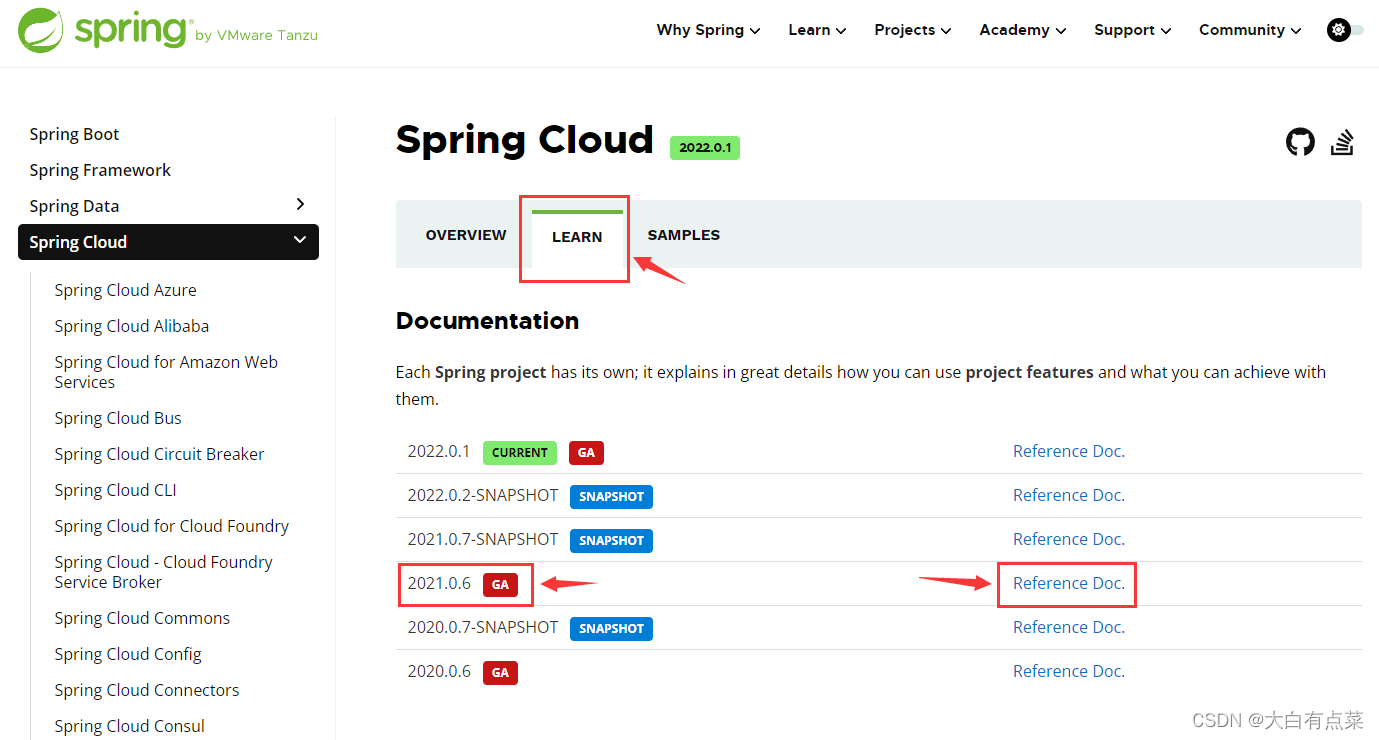Click SNAPSHOT badge on 2020.0.7-SNAPSHOT row
The width and height of the screenshot is (1379, 740).
(x=611, y=628)
